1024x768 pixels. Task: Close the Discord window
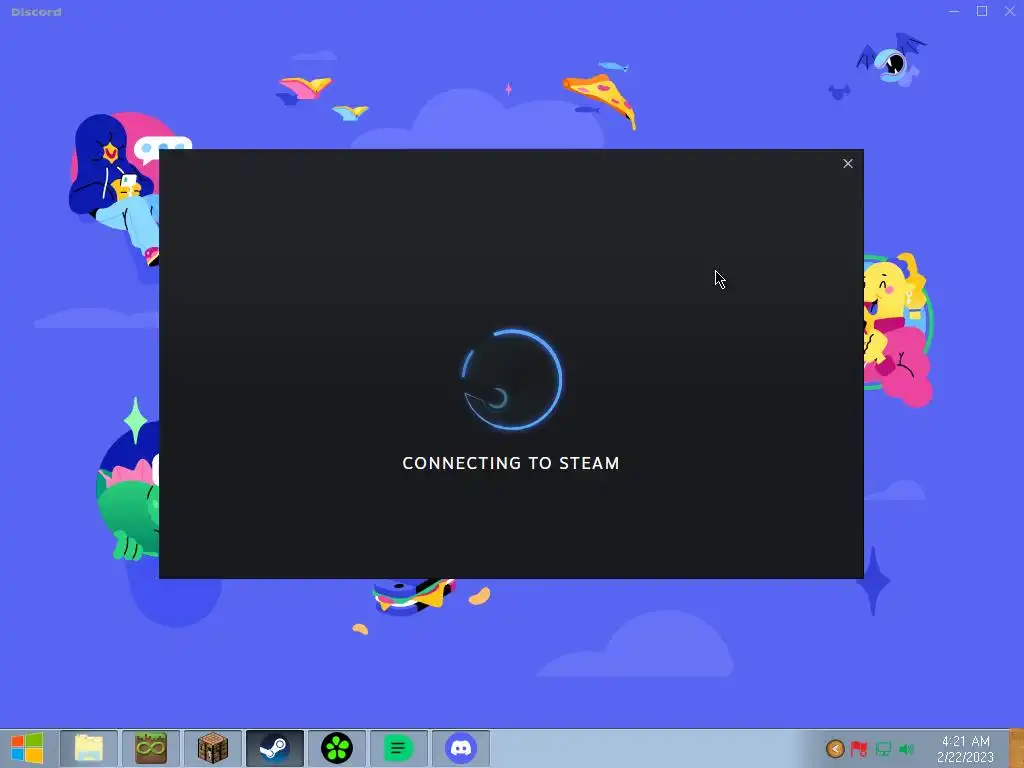click(1010, 11)
